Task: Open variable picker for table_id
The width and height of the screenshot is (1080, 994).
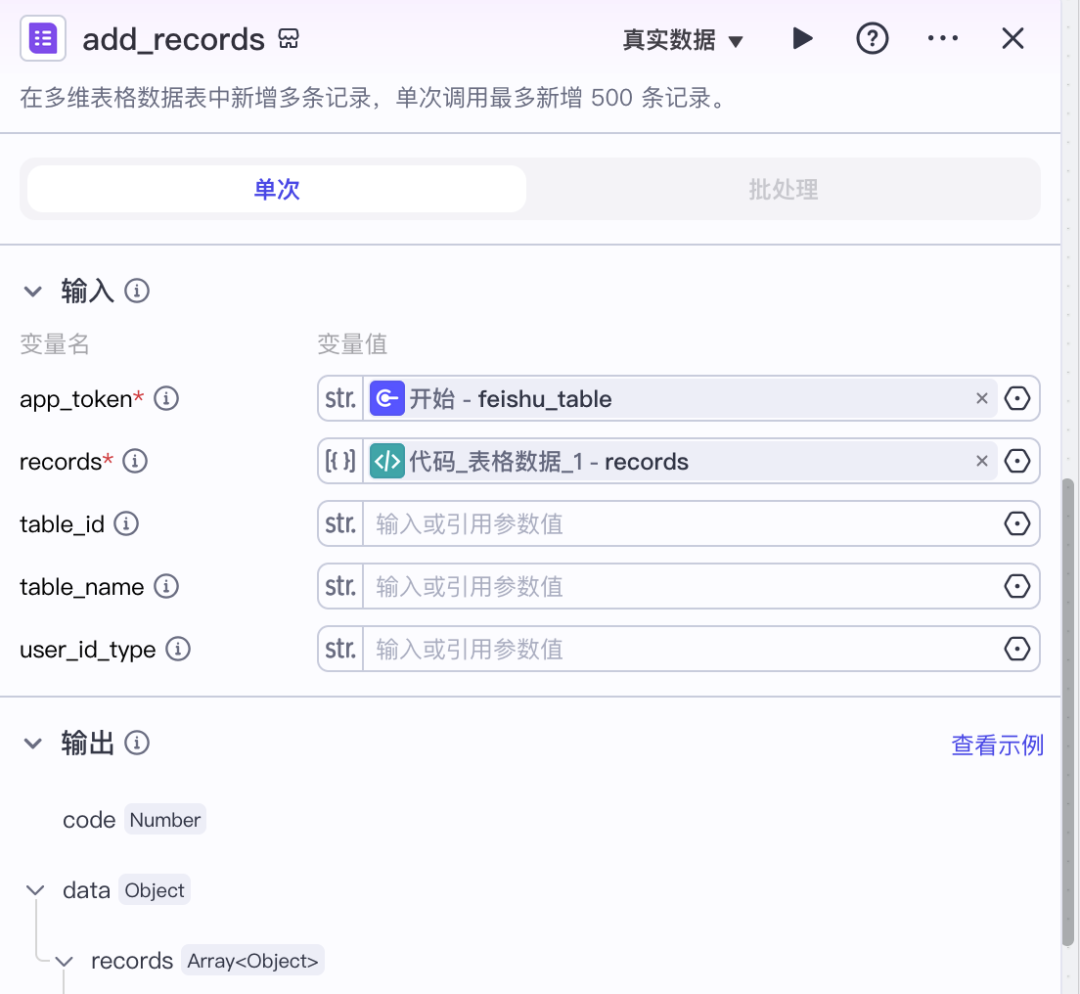Action: (1017, 524)
